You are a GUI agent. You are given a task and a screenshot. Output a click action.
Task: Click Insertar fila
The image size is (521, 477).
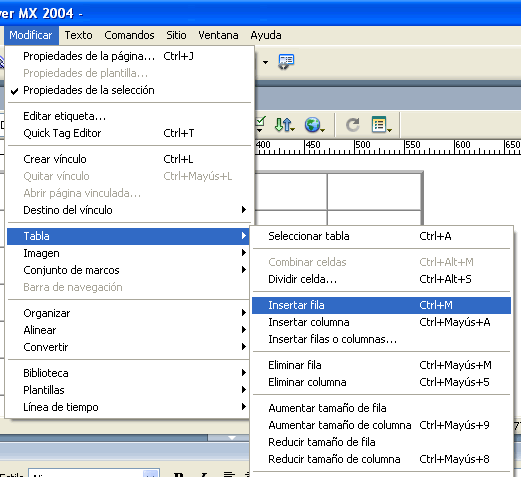(381, 305)
